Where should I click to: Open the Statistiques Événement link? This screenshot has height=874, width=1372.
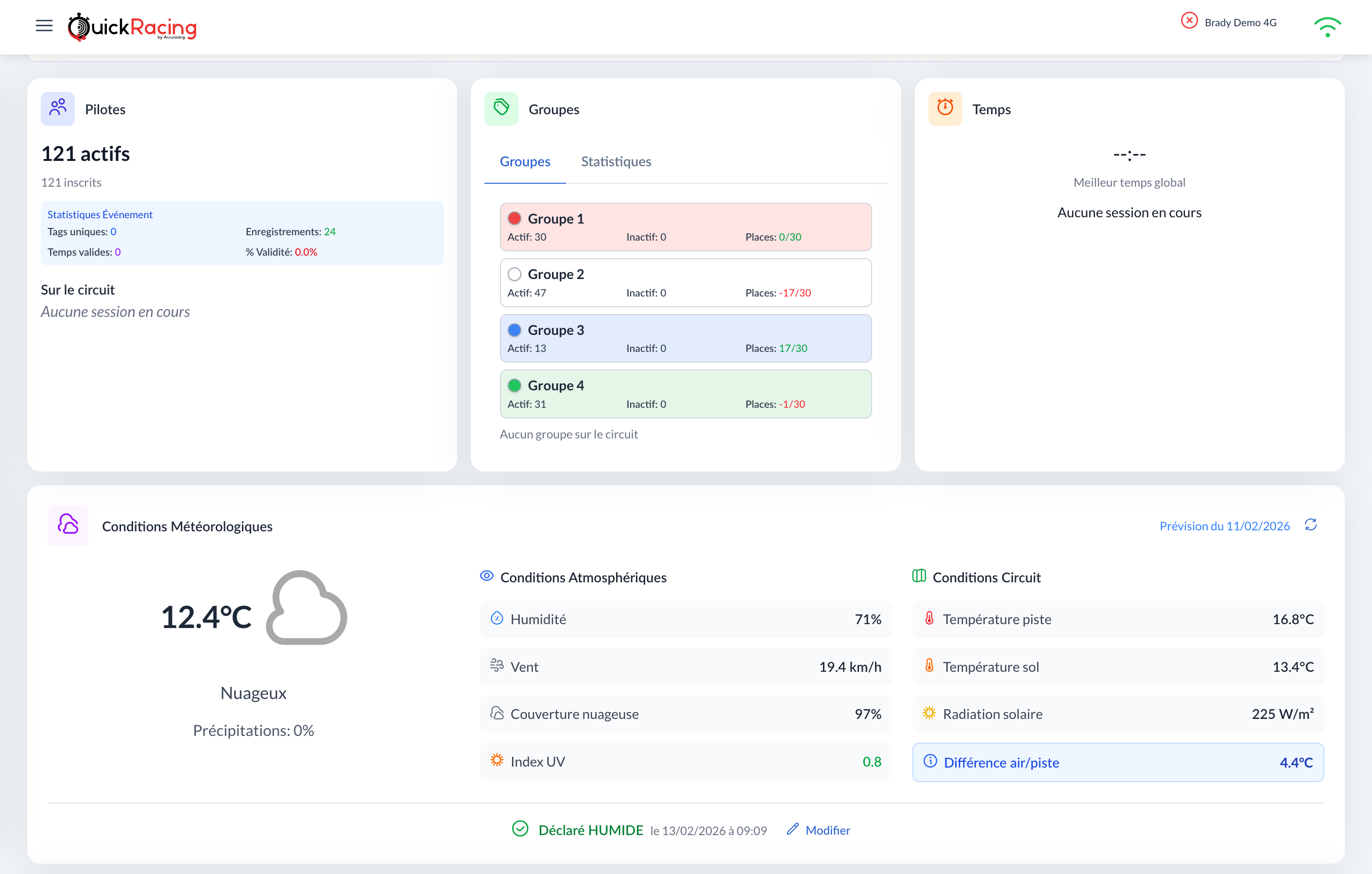[100, 214]
